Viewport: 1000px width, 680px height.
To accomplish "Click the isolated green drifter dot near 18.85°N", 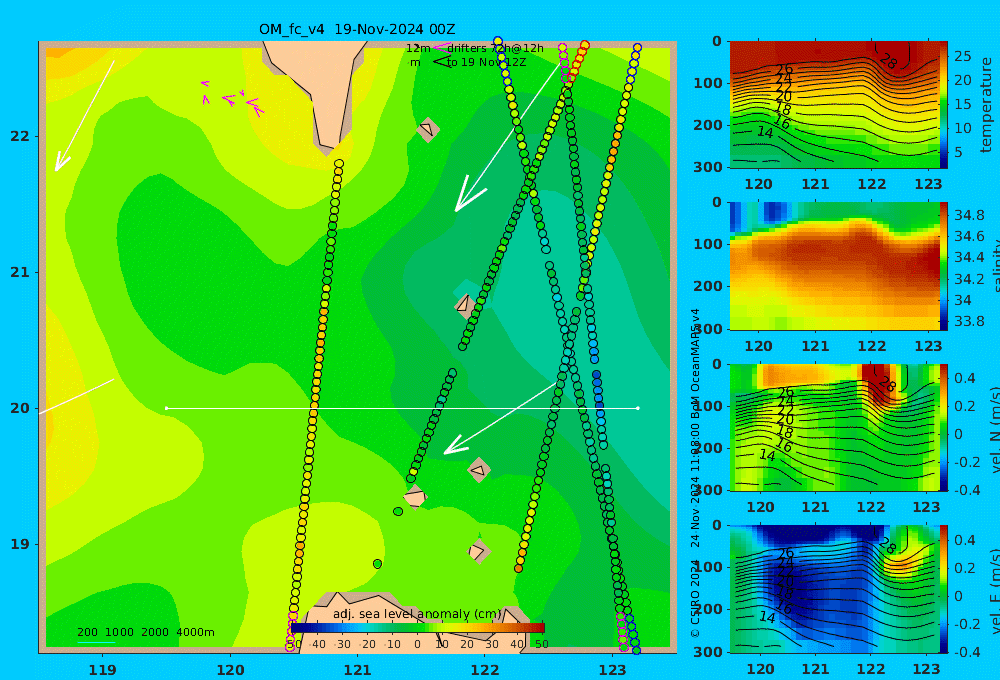I will [378, 564].
